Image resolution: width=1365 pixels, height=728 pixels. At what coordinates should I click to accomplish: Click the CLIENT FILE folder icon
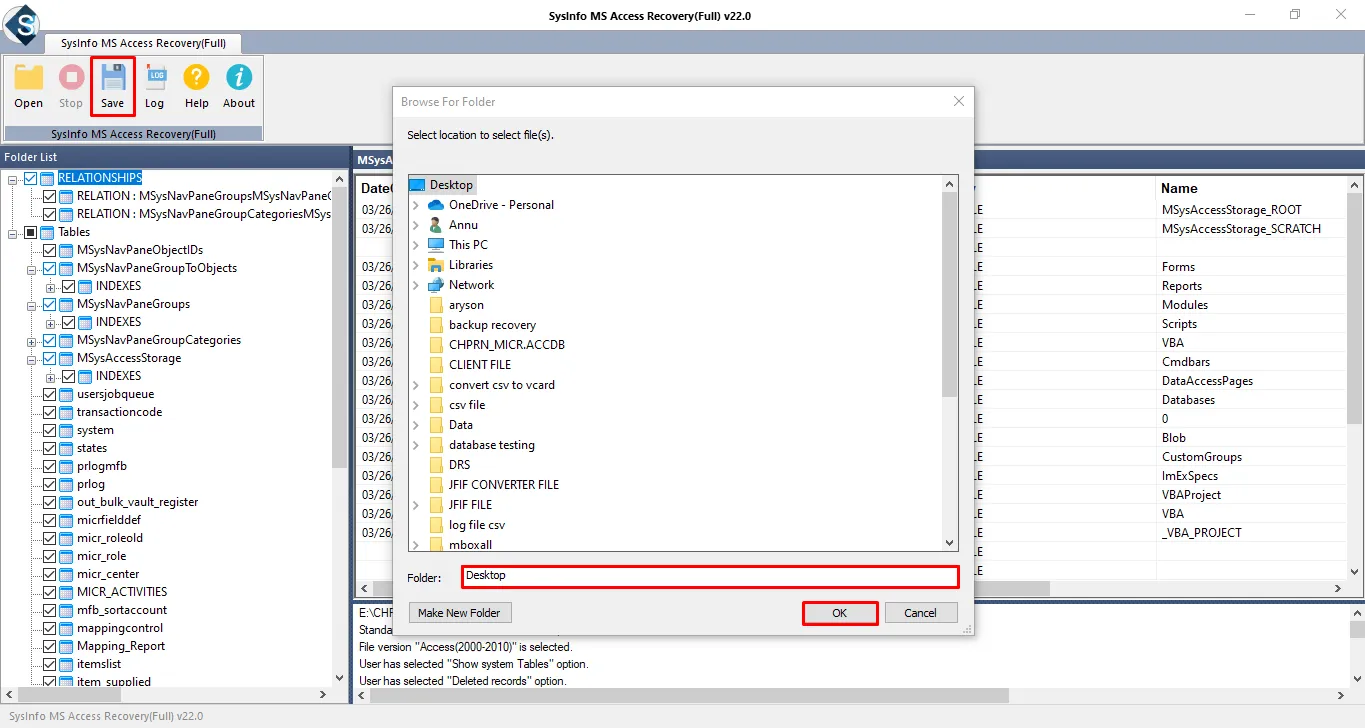tap(435, 365)
